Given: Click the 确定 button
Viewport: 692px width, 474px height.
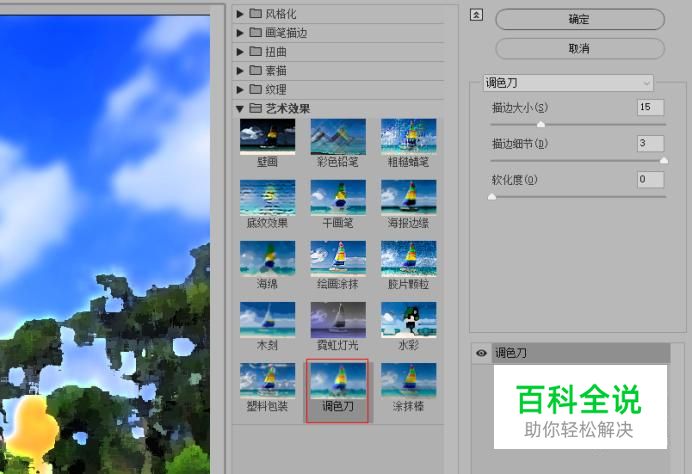Looking at the screenshot, I should (580, 19).
